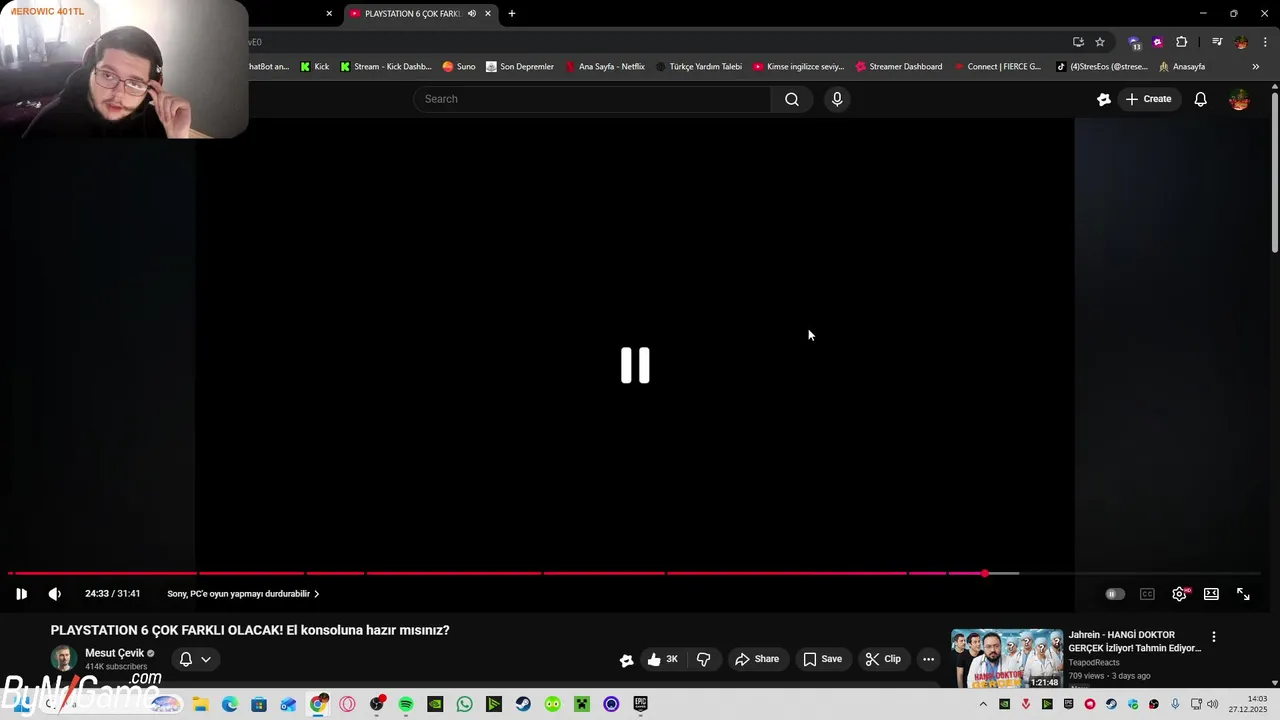
Task: Show more bookmarks chevron
Action: [1256, 67]
